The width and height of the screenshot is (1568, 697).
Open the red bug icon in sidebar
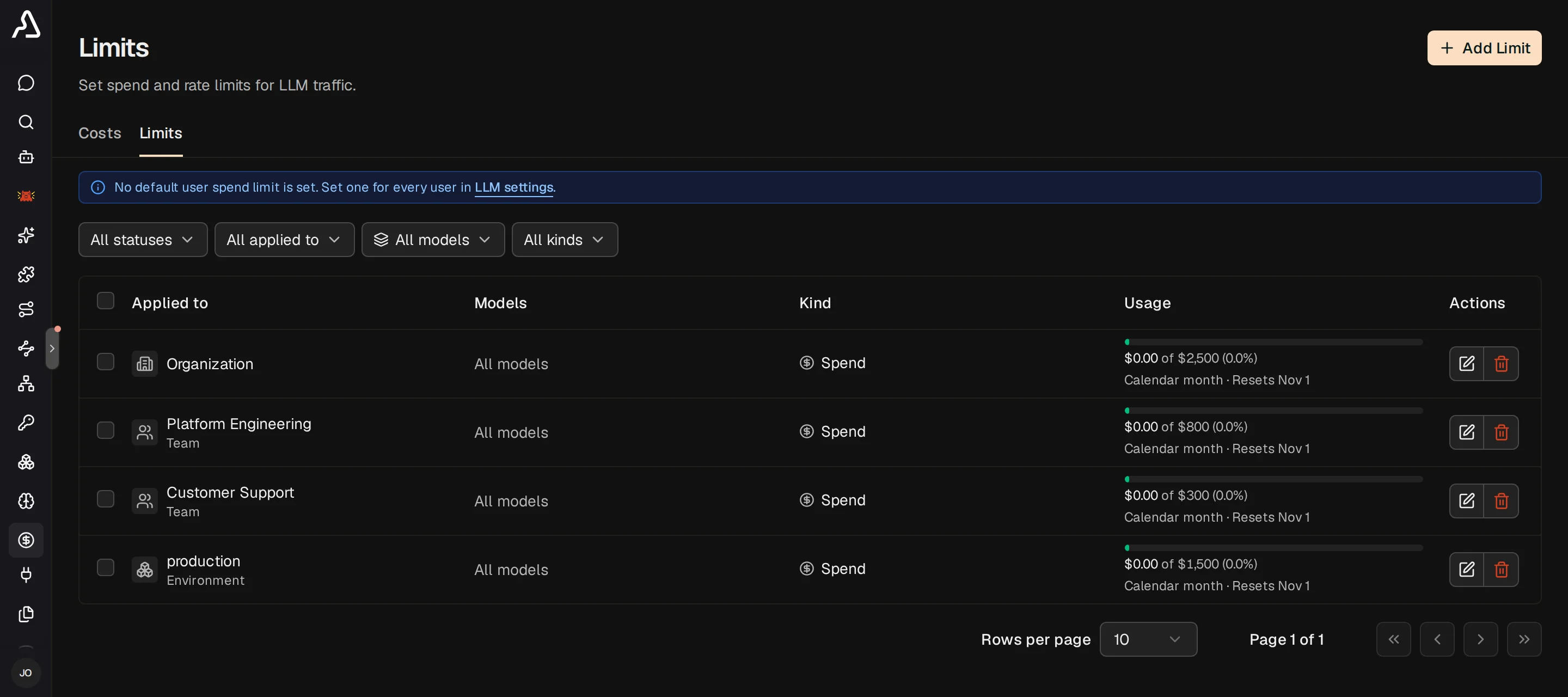pyautogui.click(x=26, y=196)
